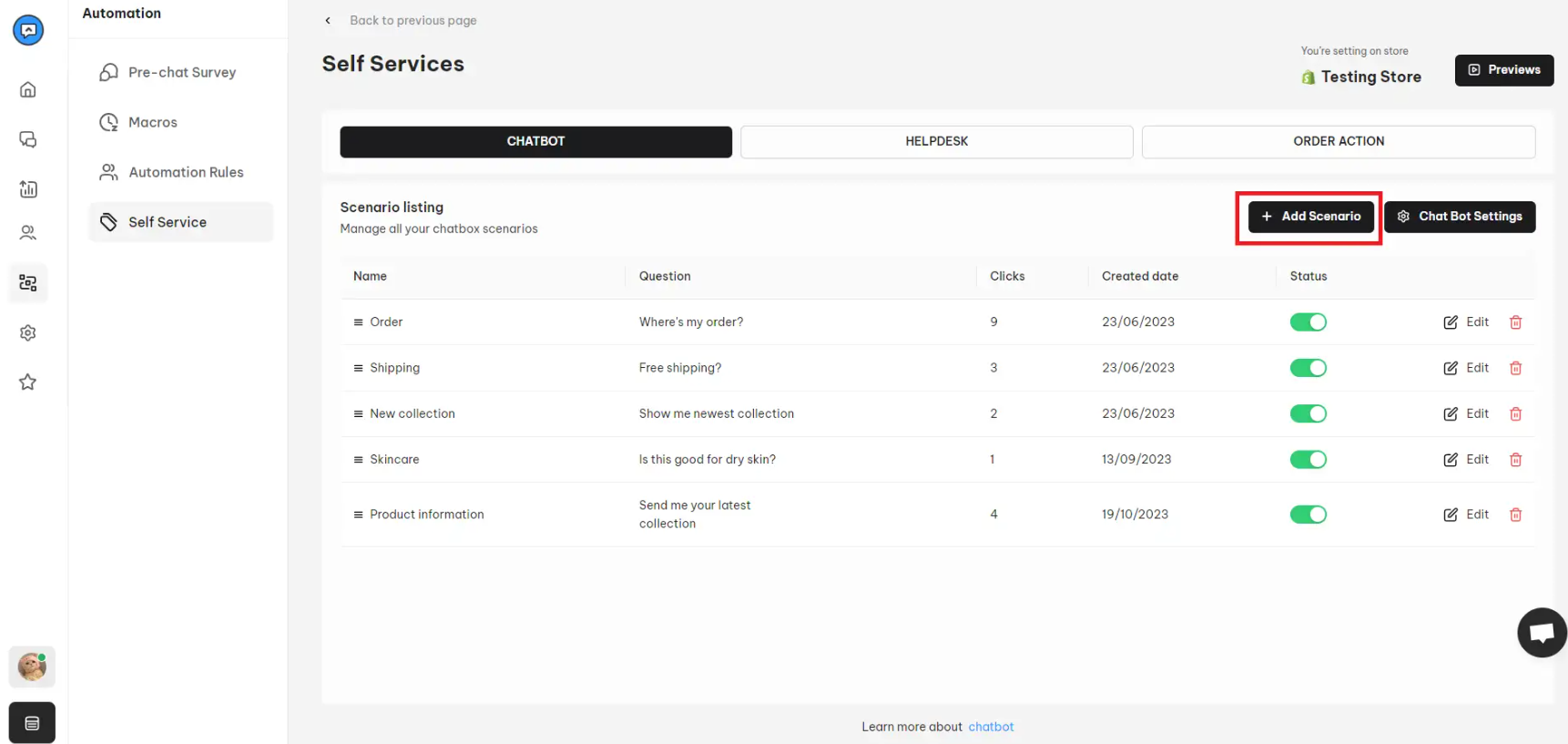This screenshot has height=744, width=1568.
Task: Open Chat Bot Settings
Action: tap(1459, 217)
